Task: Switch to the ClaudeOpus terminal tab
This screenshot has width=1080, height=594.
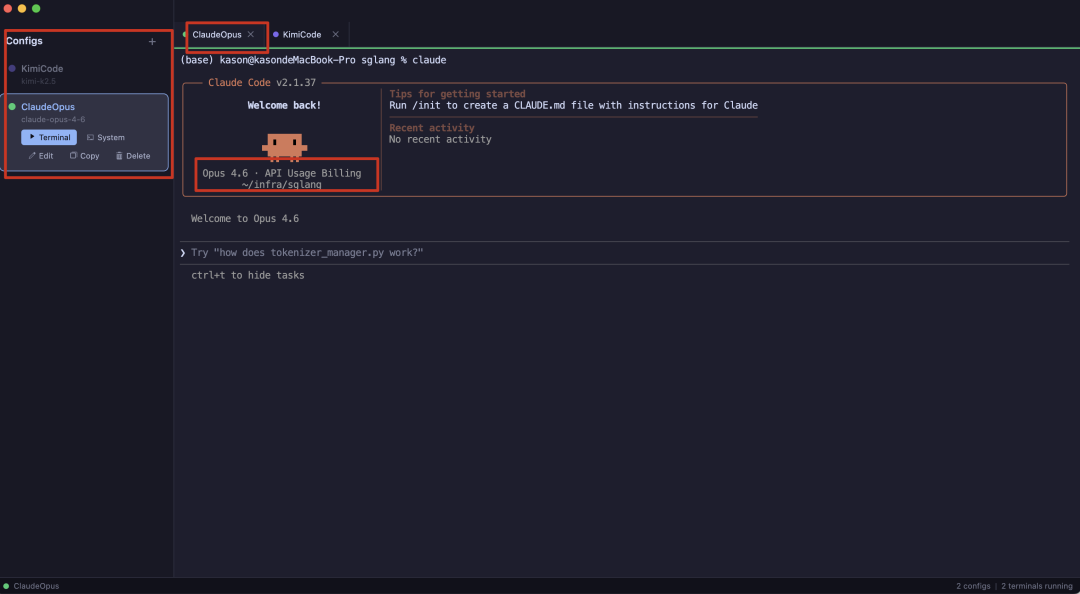Action: click(218, 34)
